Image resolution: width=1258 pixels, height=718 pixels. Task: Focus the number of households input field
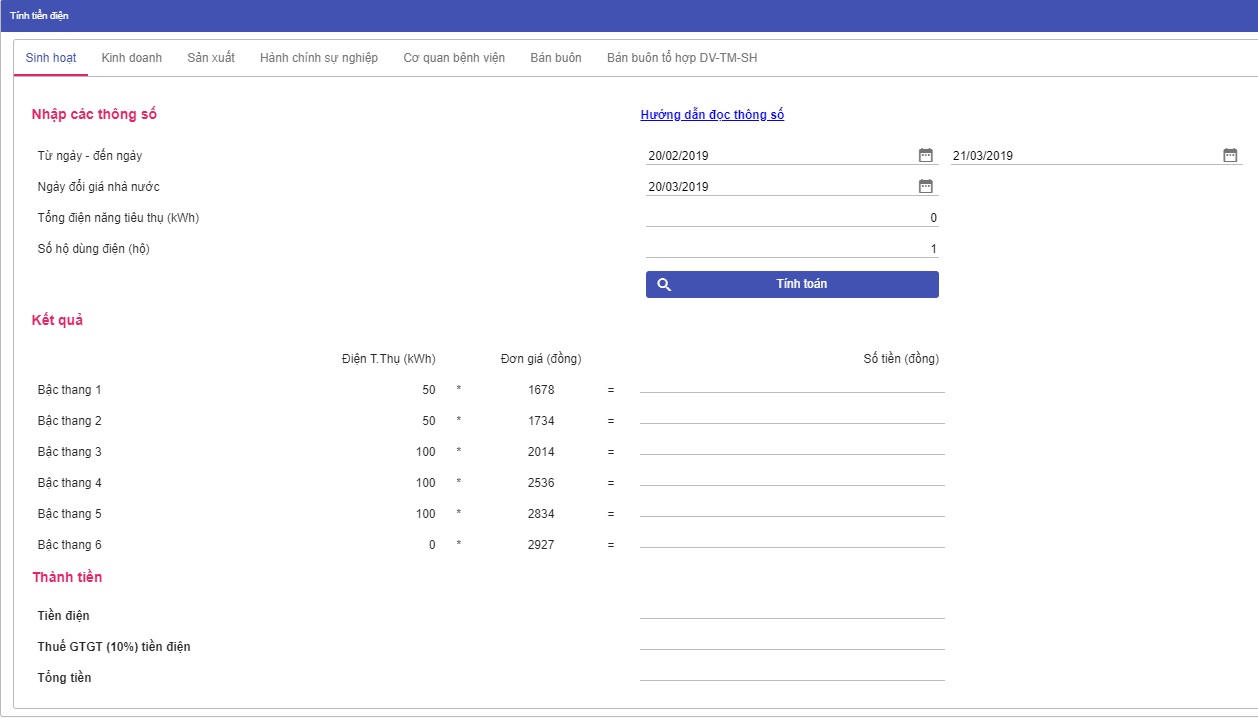point(792,248)
